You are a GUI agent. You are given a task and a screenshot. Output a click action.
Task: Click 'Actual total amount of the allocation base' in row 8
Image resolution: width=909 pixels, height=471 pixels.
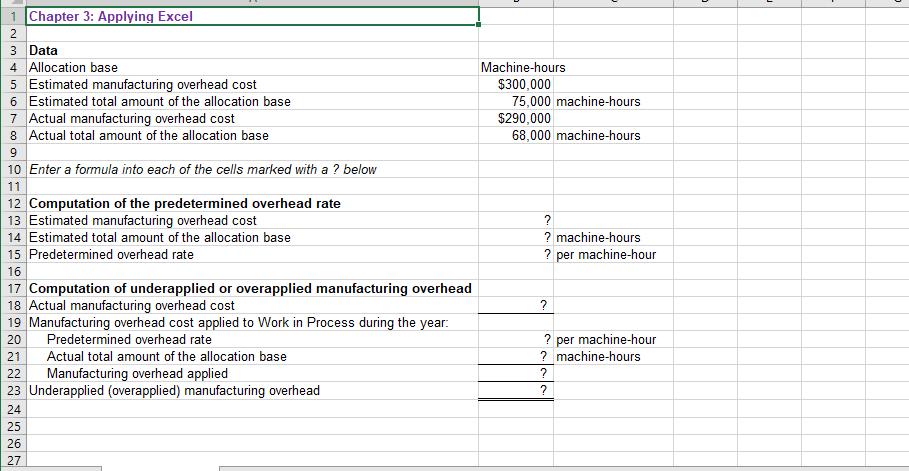[149, 136]
